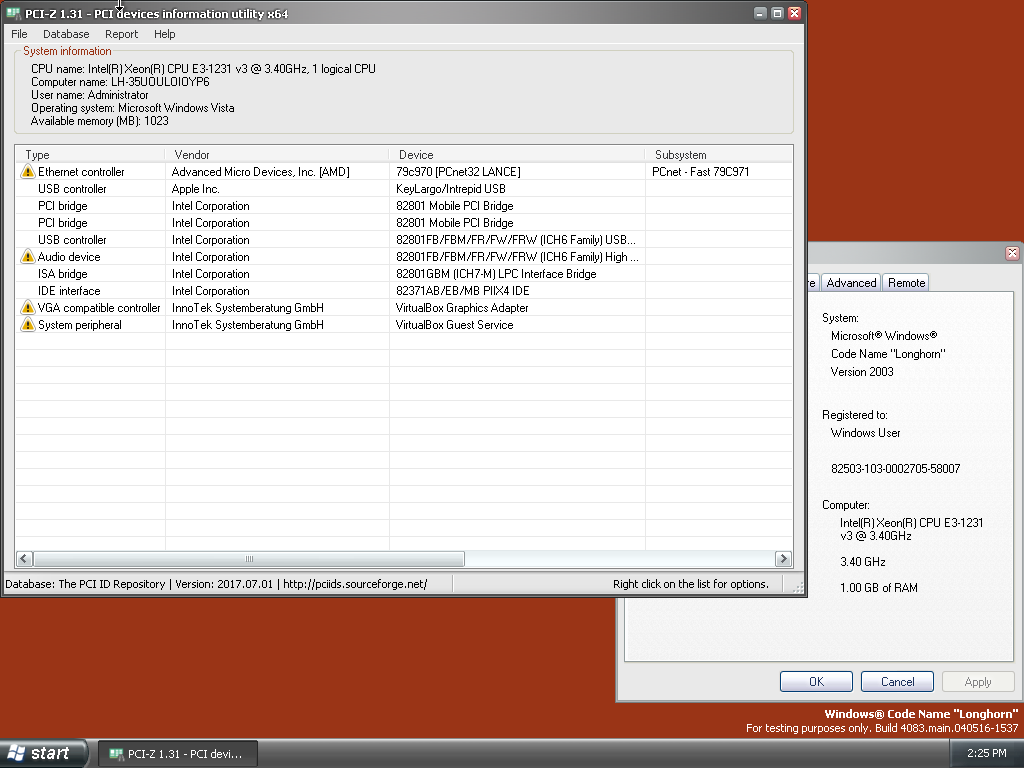Screen dimensions: 1024x768
Task: Click the horizontal scrollbar right arrow
Action: point(783,558)
